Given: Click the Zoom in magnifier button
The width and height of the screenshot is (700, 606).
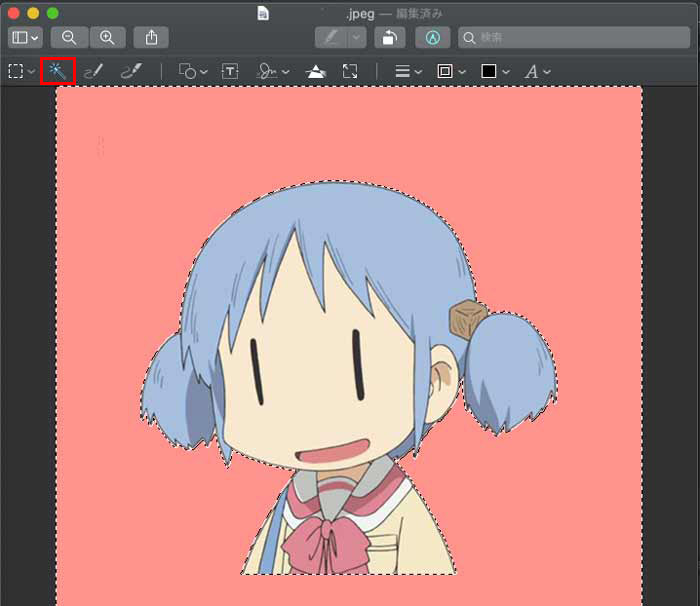Looking at the screenshot, I should [x=107, y=37].
